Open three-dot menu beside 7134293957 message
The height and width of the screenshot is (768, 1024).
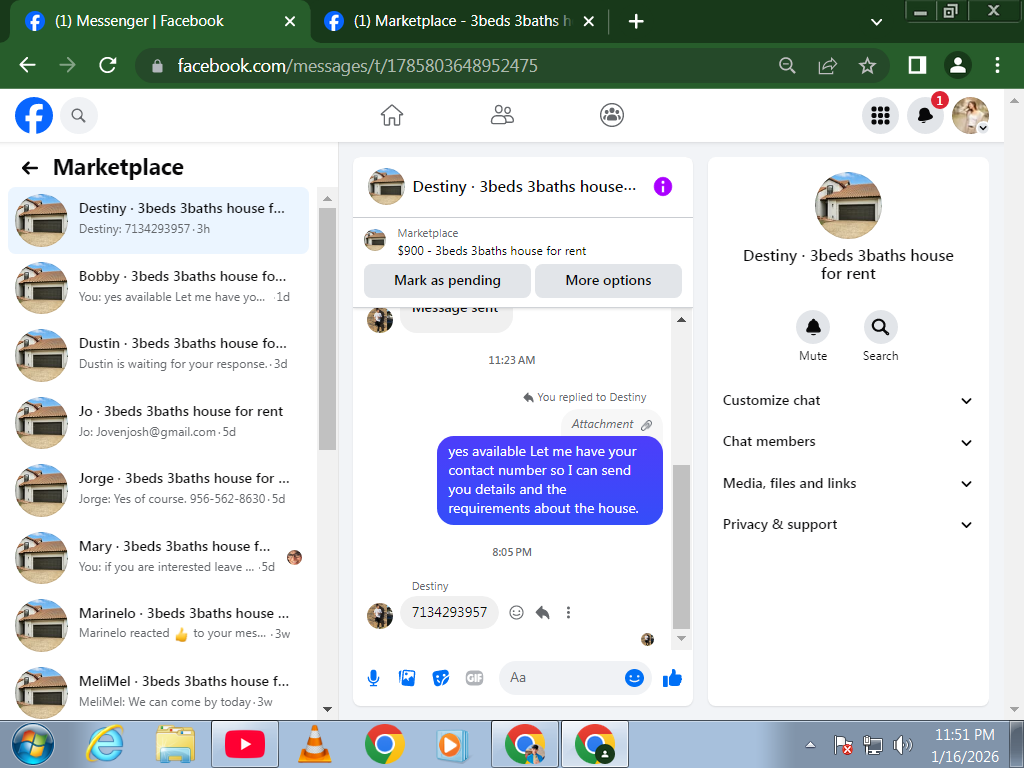point(568,613)
